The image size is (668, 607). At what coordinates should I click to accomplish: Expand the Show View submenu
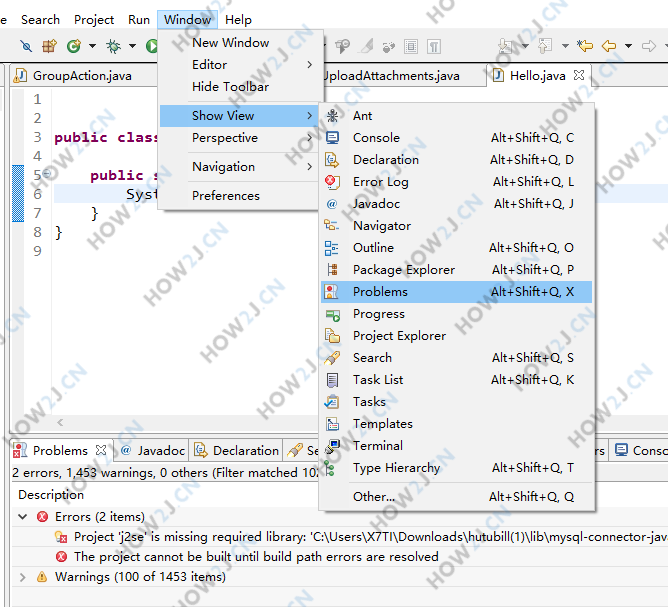(x=239, y=116)
